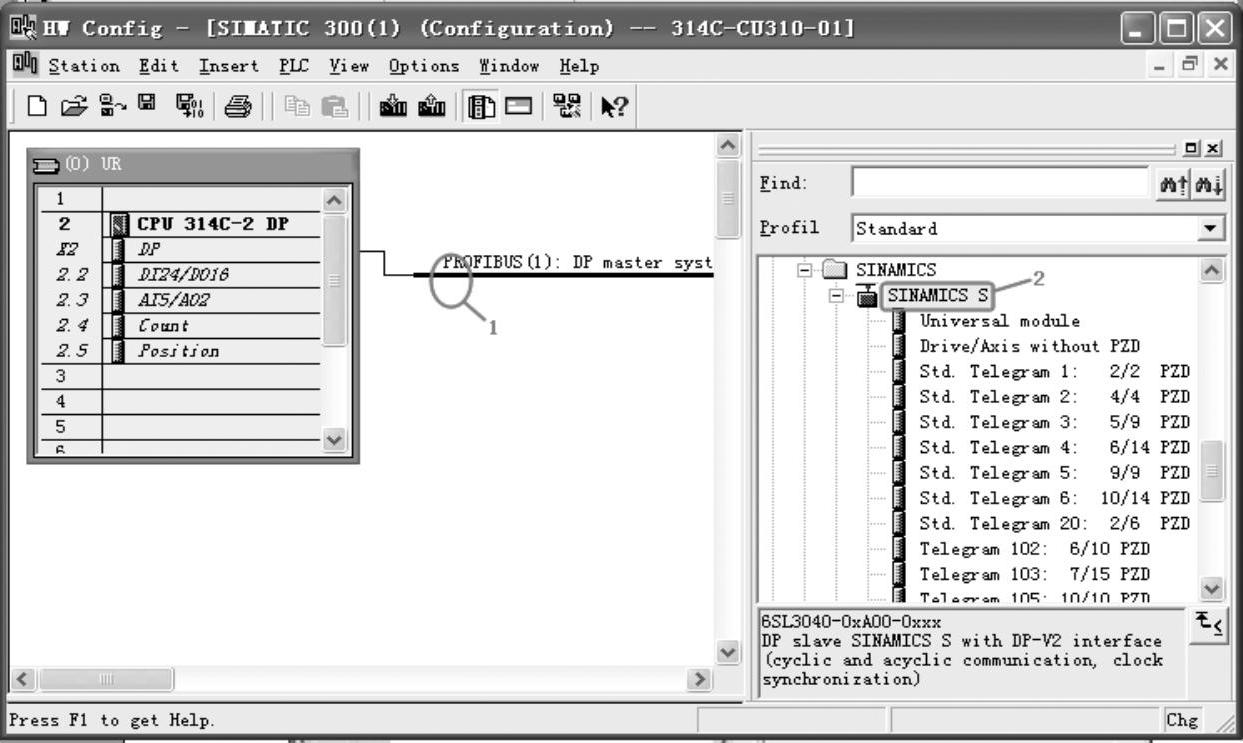Click the station window horizontal scroll-right arrow
The height and width of the screenshot is (743, 1243).
pos(701,680)
